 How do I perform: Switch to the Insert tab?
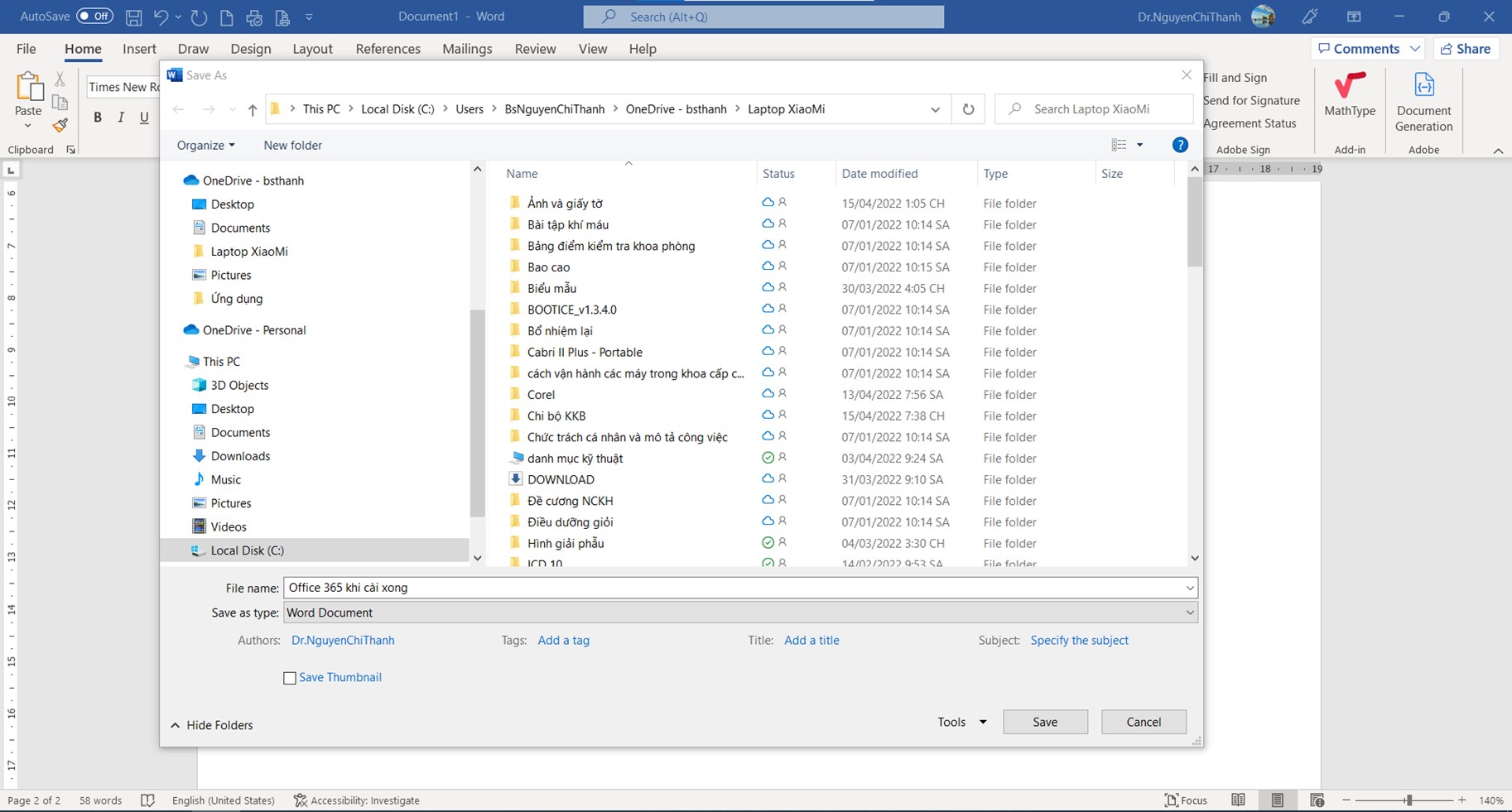(x=139, y=49)
